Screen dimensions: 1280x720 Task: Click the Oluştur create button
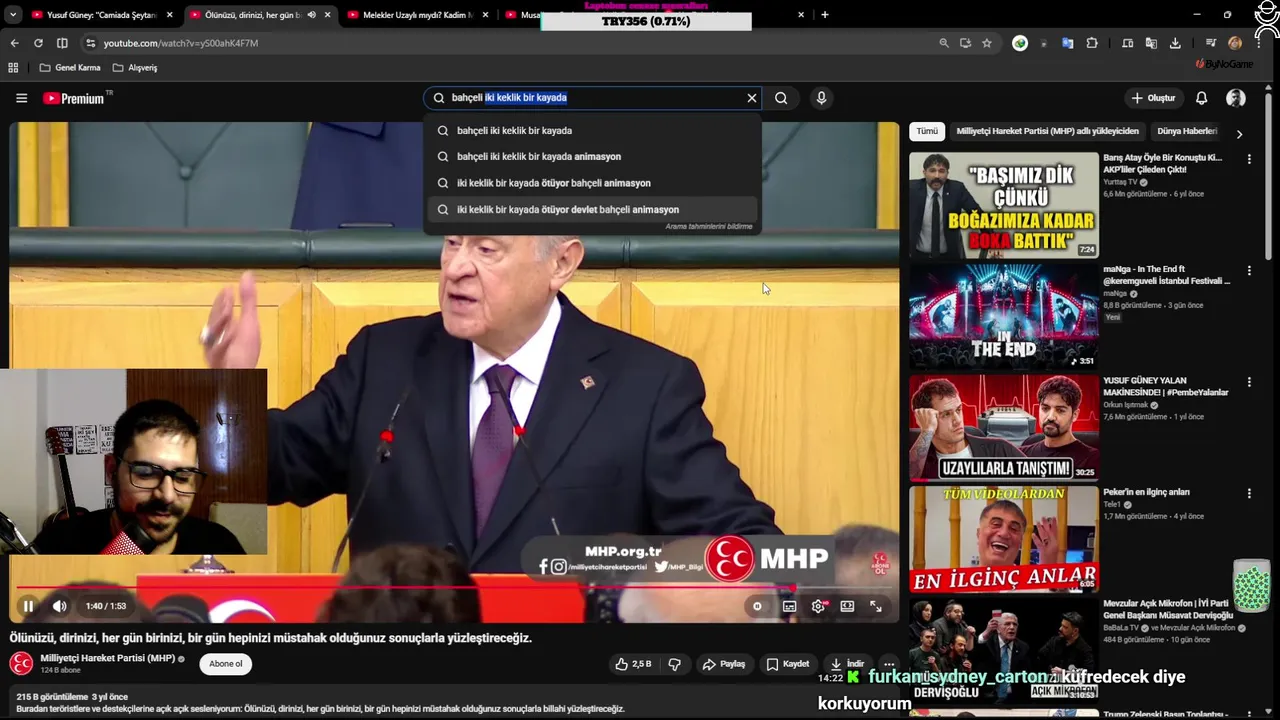click(x=1152, y=98)
